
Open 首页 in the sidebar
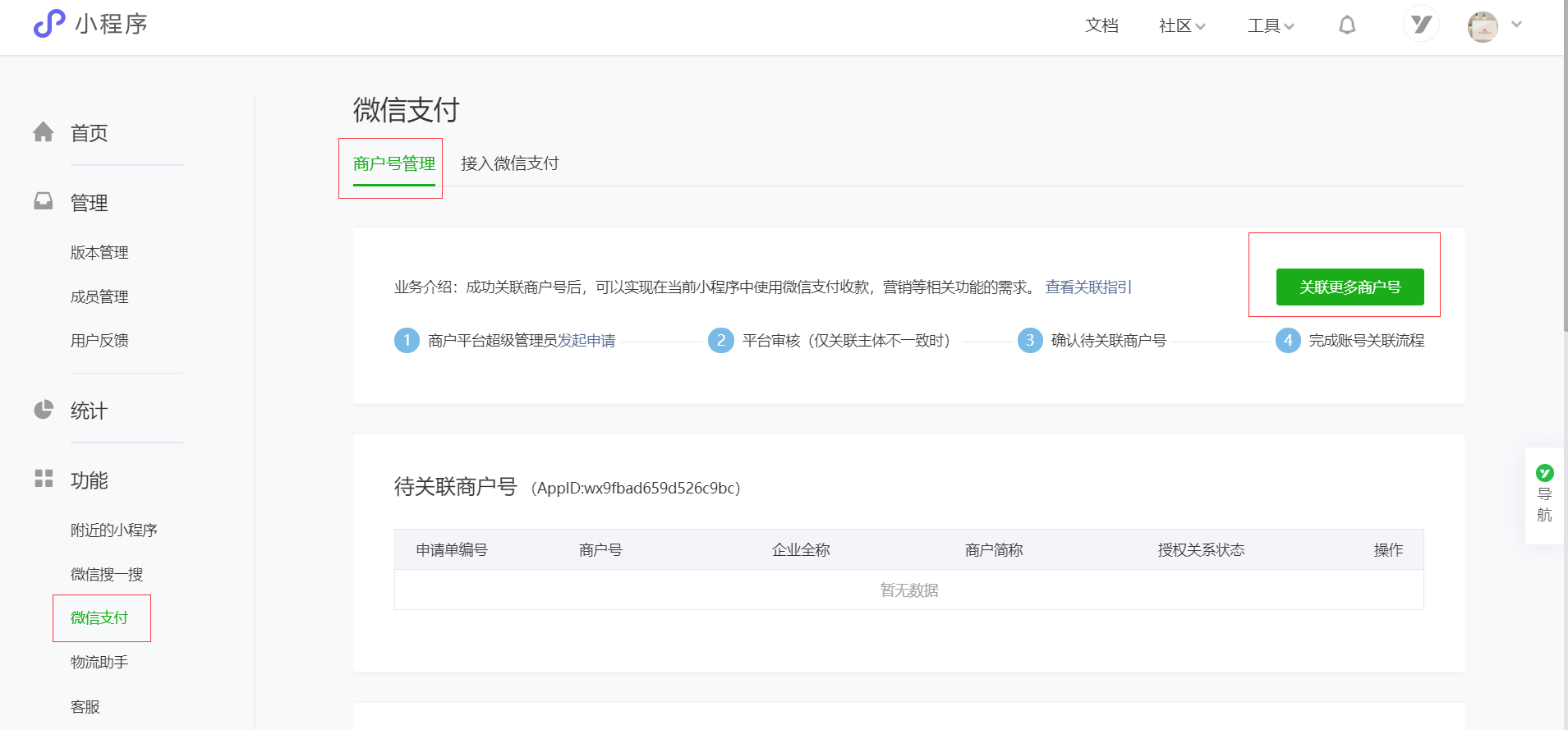89,133
